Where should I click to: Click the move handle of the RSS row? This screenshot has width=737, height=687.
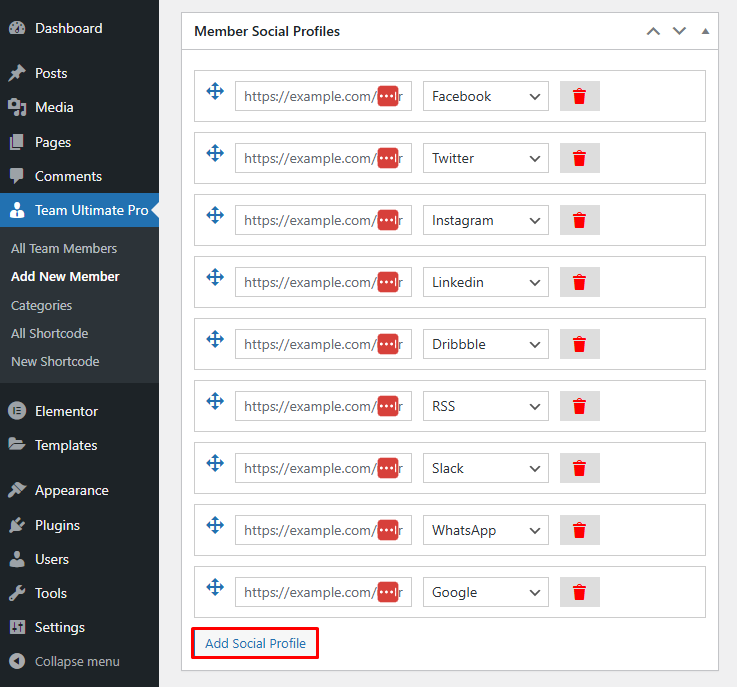click(214, 402)
